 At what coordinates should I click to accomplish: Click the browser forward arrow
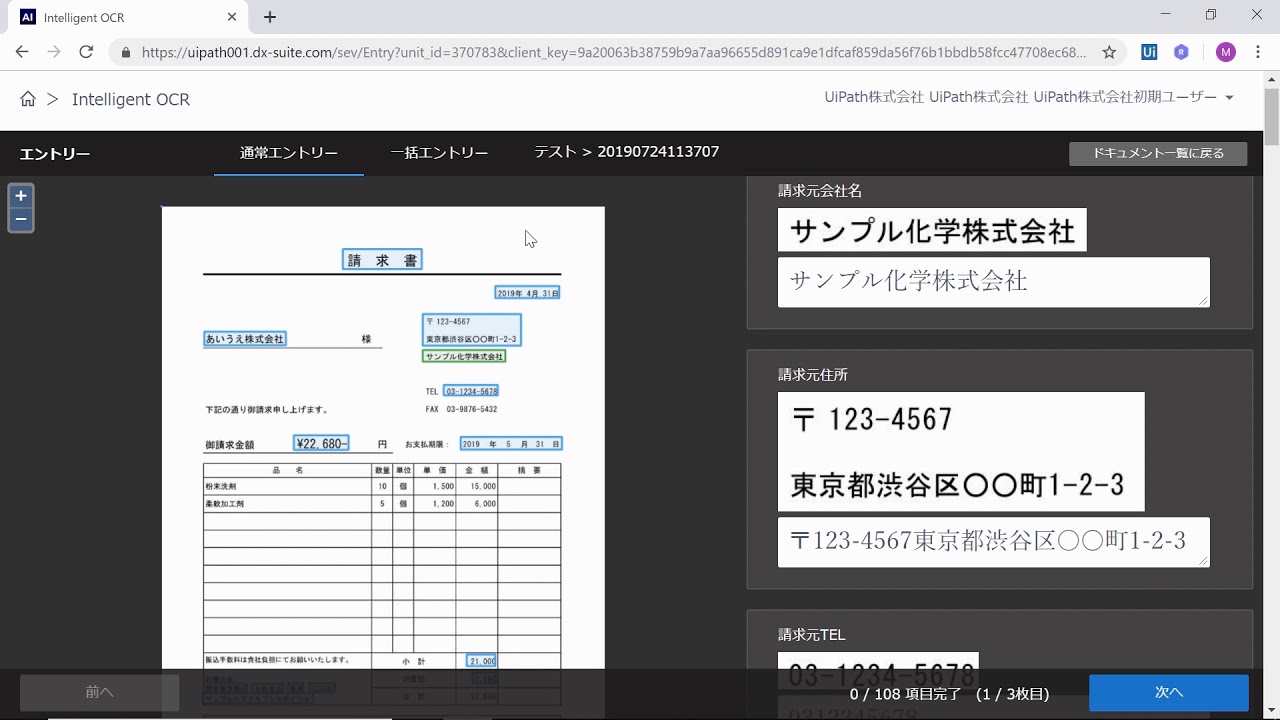[x=54, y=52]
